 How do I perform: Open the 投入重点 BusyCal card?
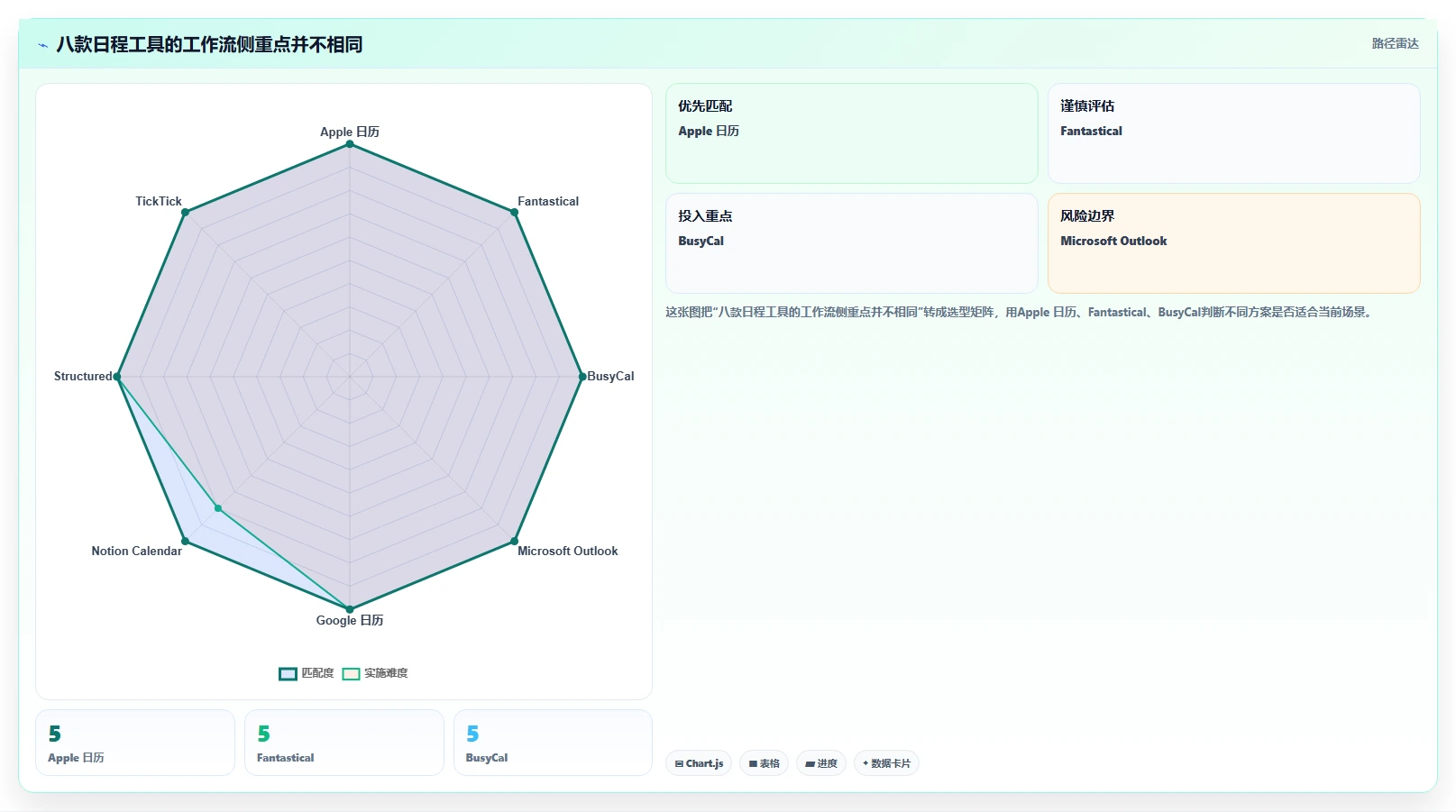[x=851, y=243]
